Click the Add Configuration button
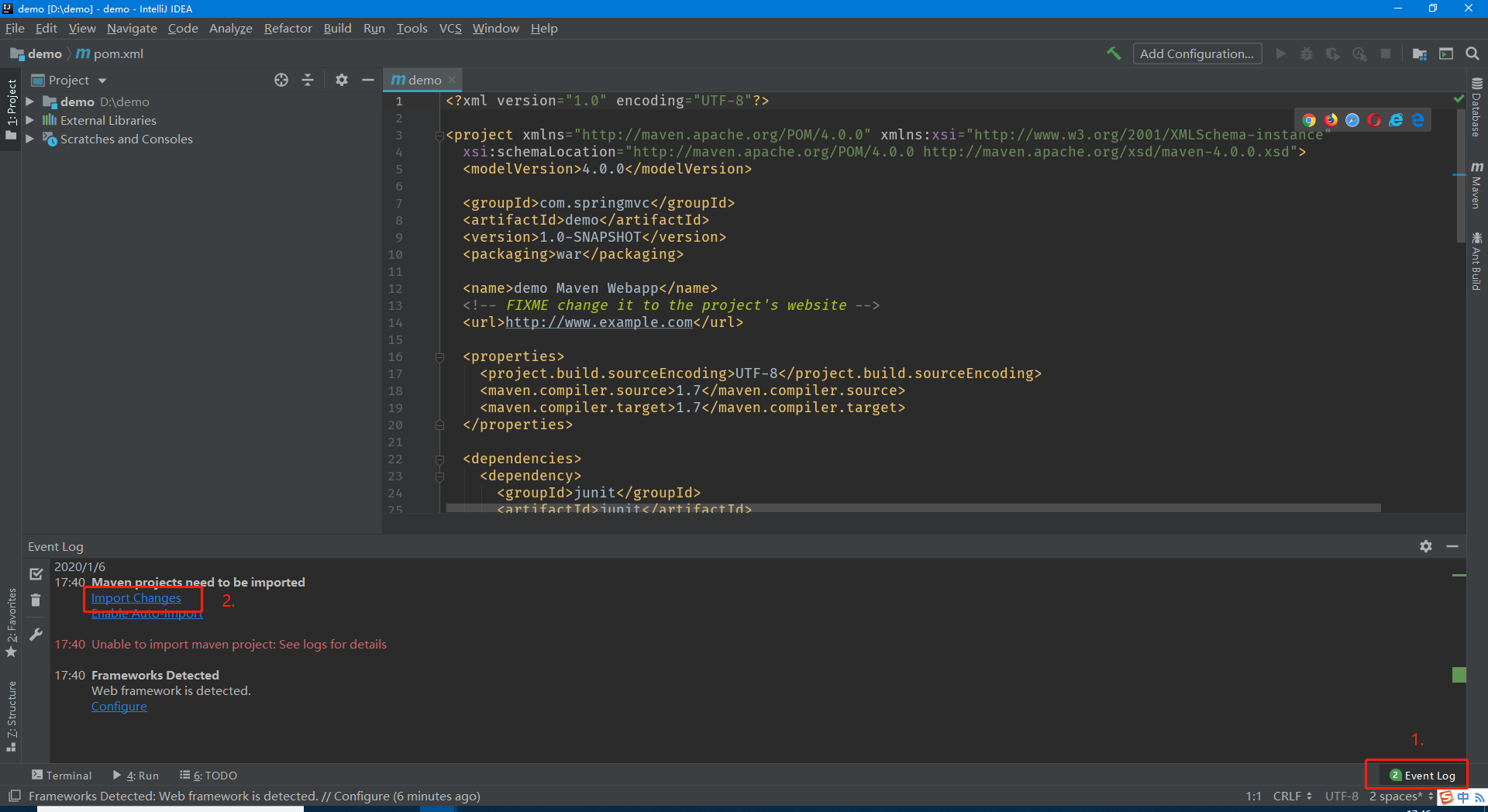This screenshot has height=812, width=1488. pos(1197,53)
